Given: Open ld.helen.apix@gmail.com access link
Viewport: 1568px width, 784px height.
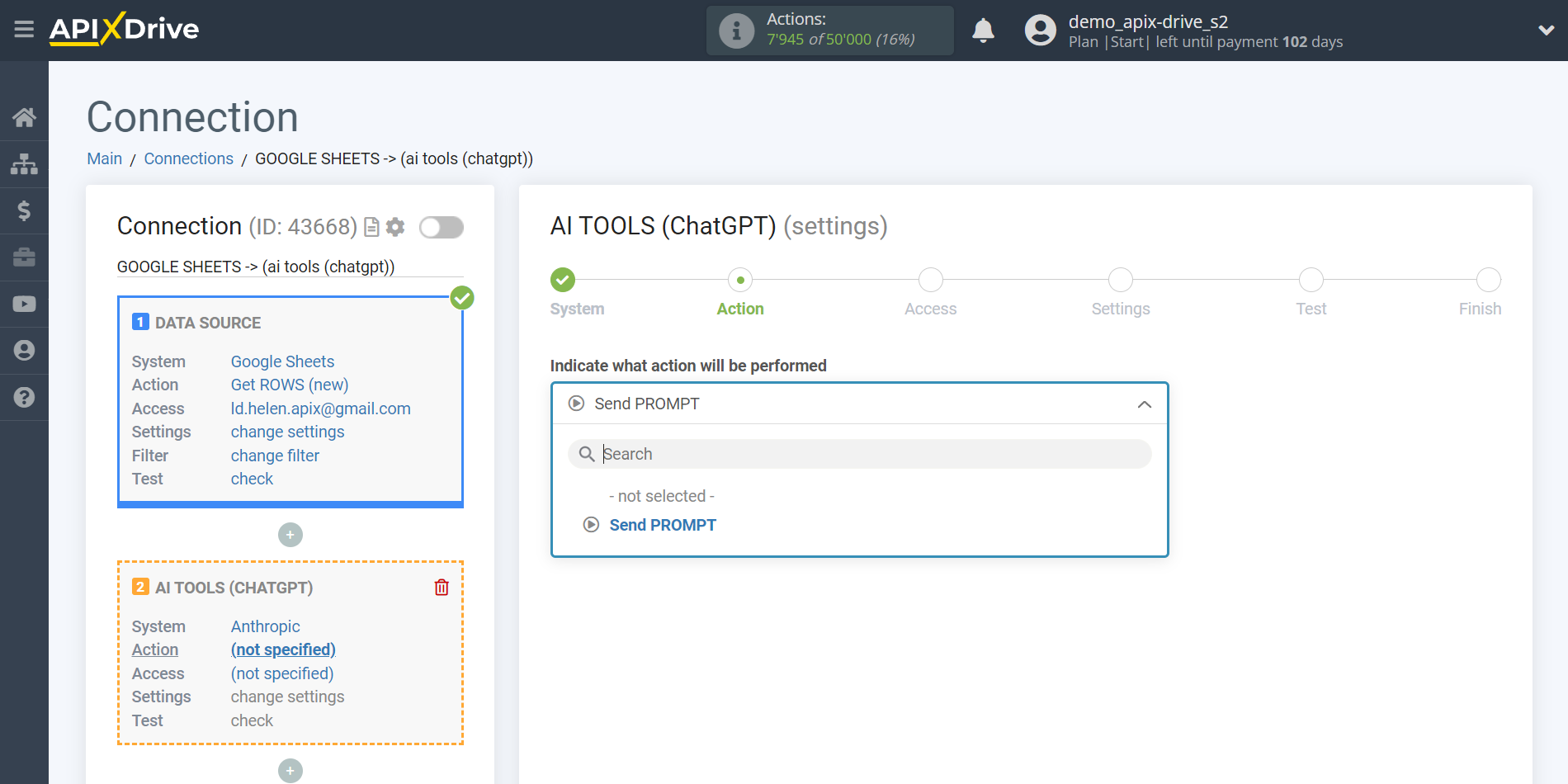Looking at the screenshot, I should pyautogui.click(x=321, y=409).
